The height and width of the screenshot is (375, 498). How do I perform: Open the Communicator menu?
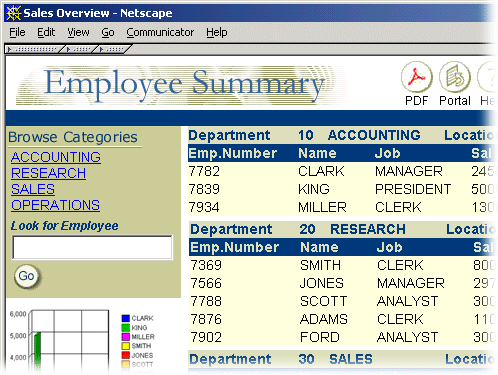160,32
